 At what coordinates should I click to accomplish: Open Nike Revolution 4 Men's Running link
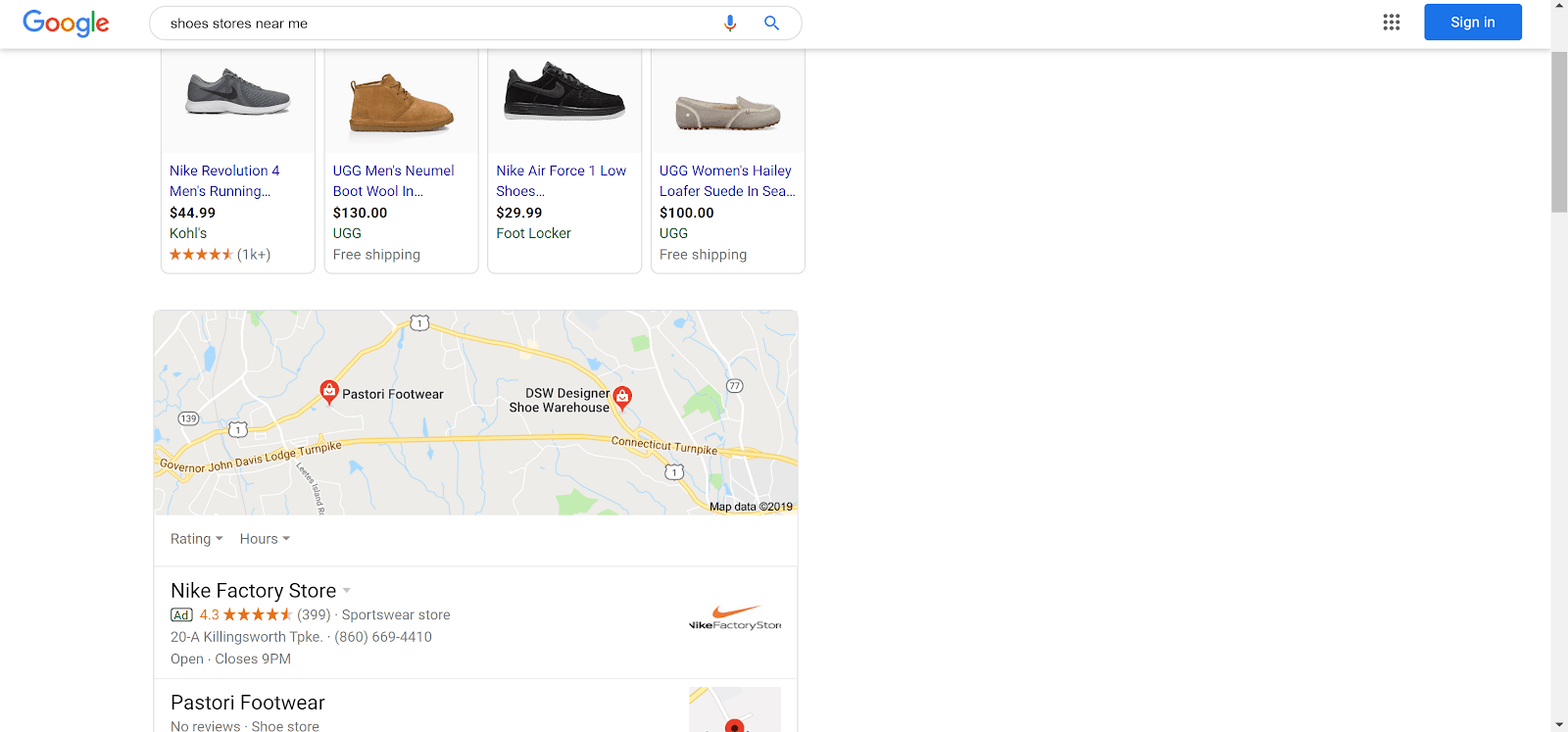tap(224, 180)
